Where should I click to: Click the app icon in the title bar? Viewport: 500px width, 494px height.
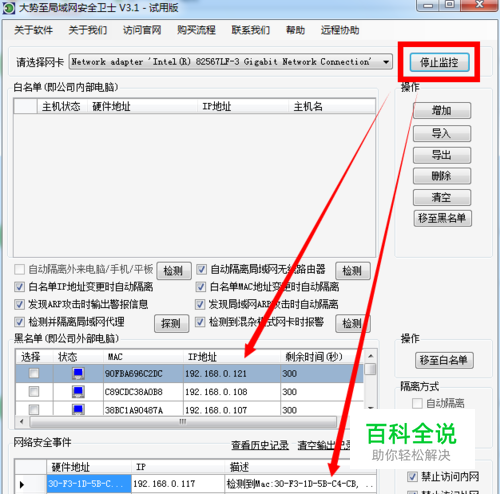coord(8,8)
